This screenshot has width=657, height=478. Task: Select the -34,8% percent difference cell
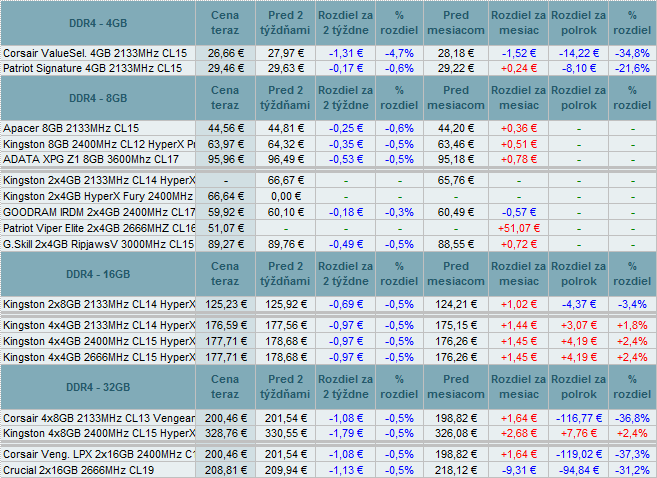632,53
